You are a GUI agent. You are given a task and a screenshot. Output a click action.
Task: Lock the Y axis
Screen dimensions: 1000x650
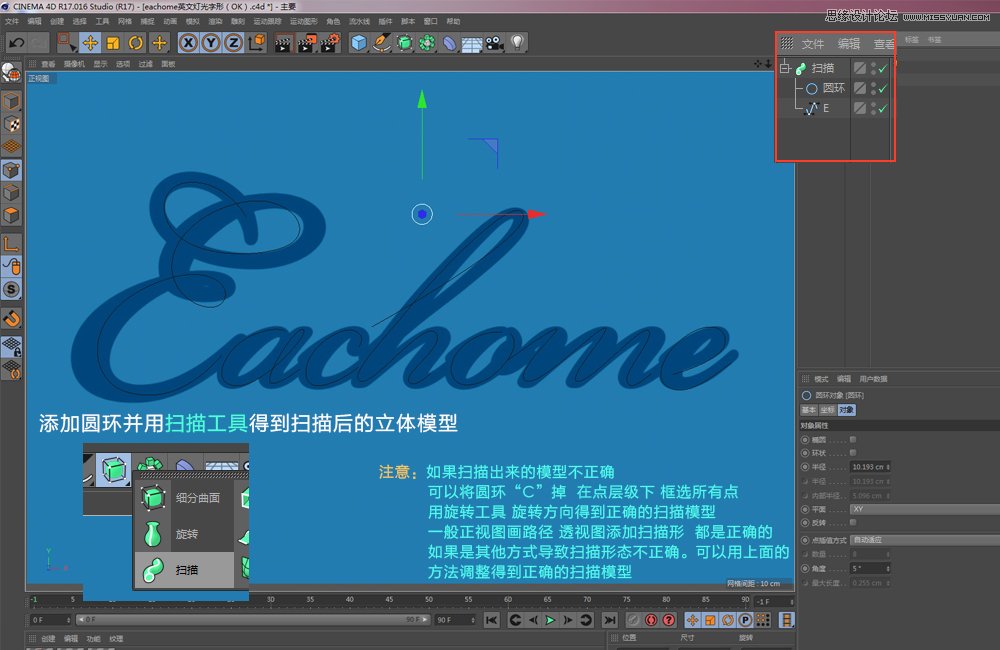[210, 42]
